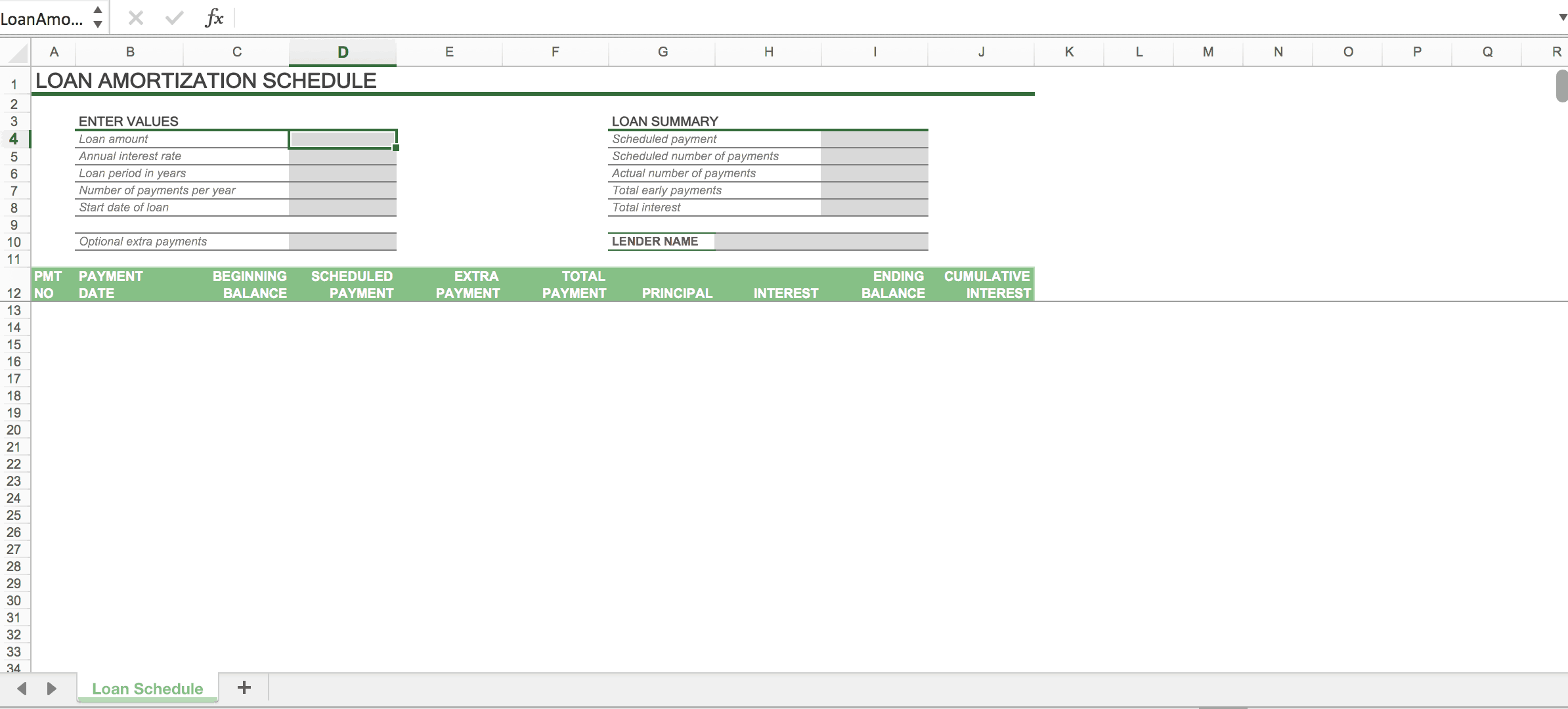The image size is (1568, 709).
Task: Click the Start date of loan input cell
Action: (343, 207)
